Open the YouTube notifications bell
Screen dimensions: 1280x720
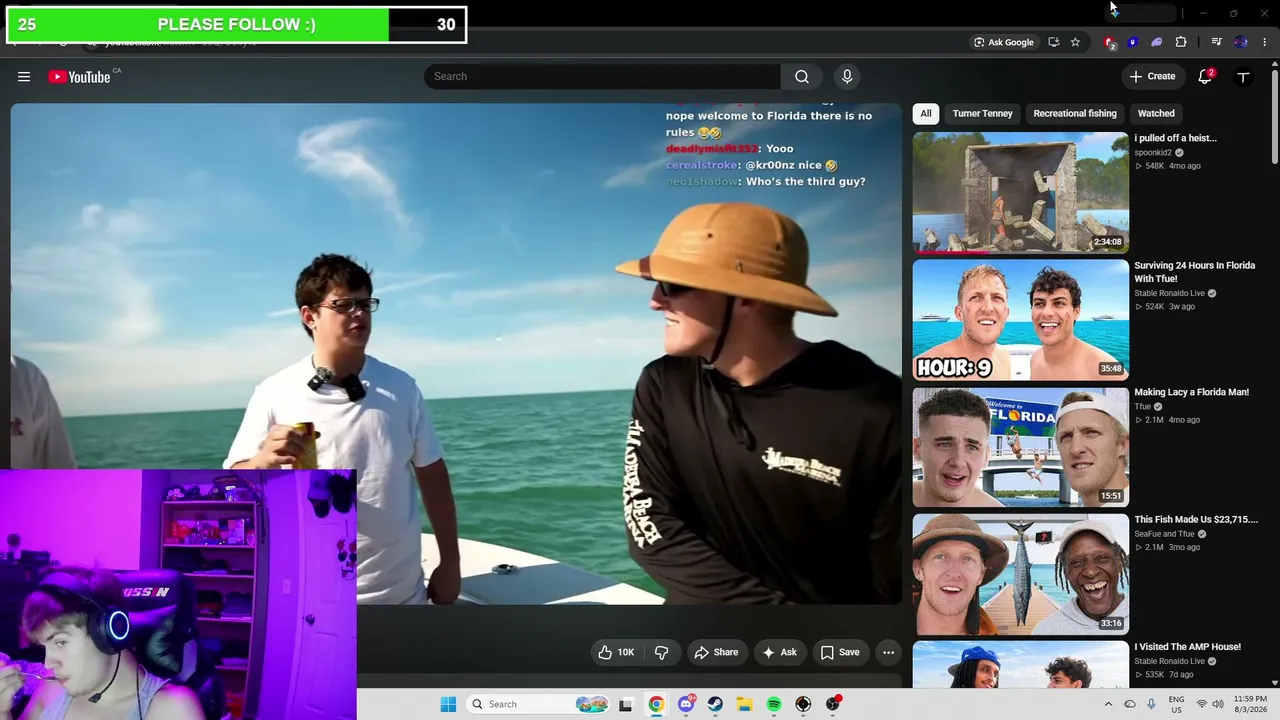1205,77
